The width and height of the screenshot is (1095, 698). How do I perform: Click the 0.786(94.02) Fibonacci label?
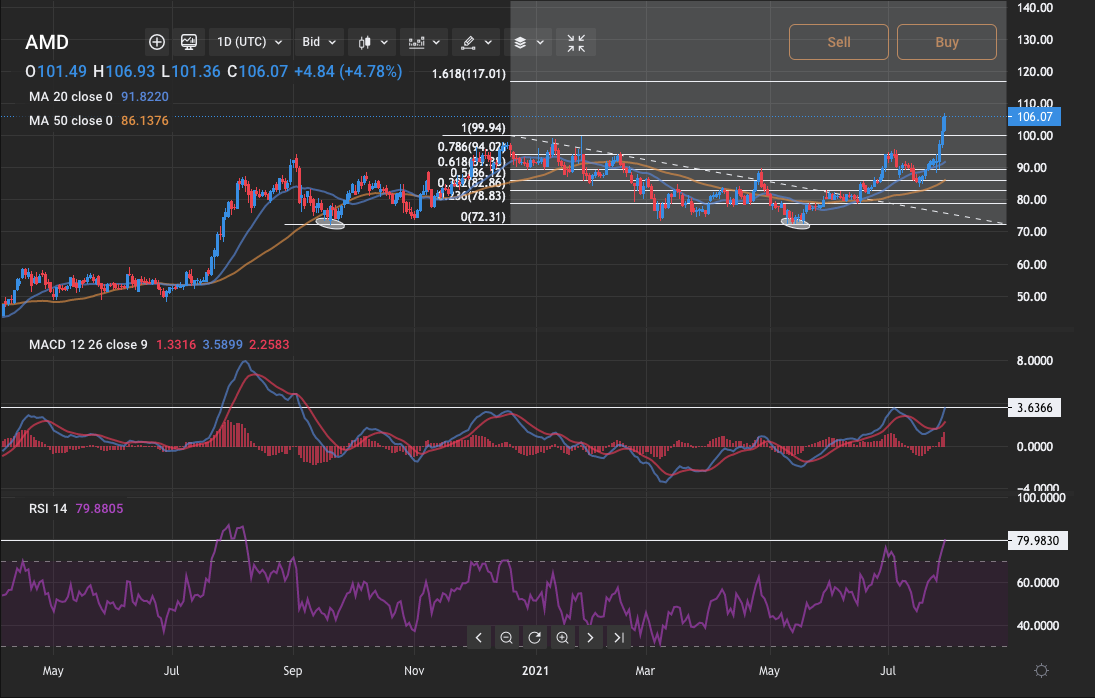pos(471,147)
